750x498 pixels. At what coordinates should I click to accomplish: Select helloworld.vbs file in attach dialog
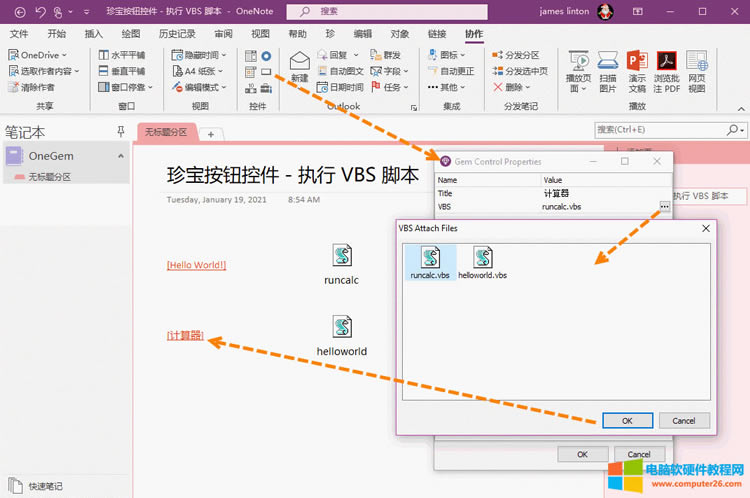pyautogui.click(x=482, y=262)
